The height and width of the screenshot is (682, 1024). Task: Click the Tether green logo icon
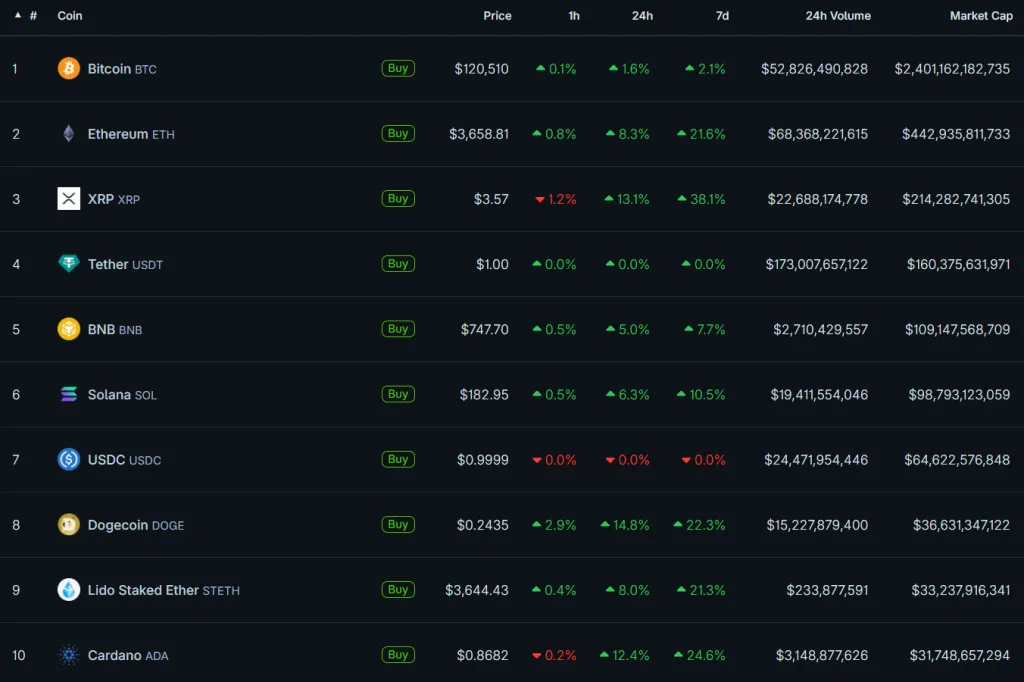68,264
